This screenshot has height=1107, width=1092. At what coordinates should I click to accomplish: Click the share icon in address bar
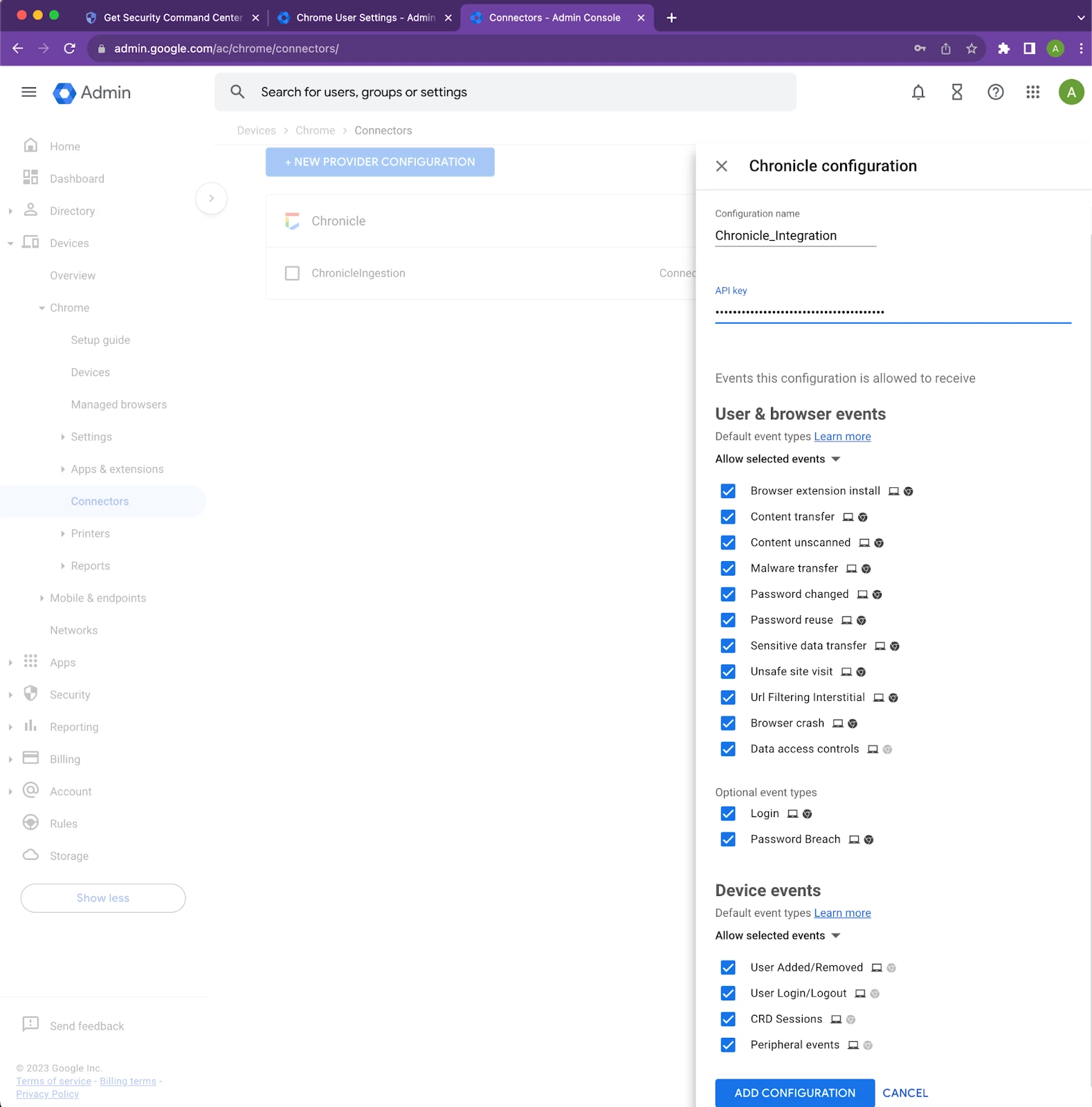946,48
